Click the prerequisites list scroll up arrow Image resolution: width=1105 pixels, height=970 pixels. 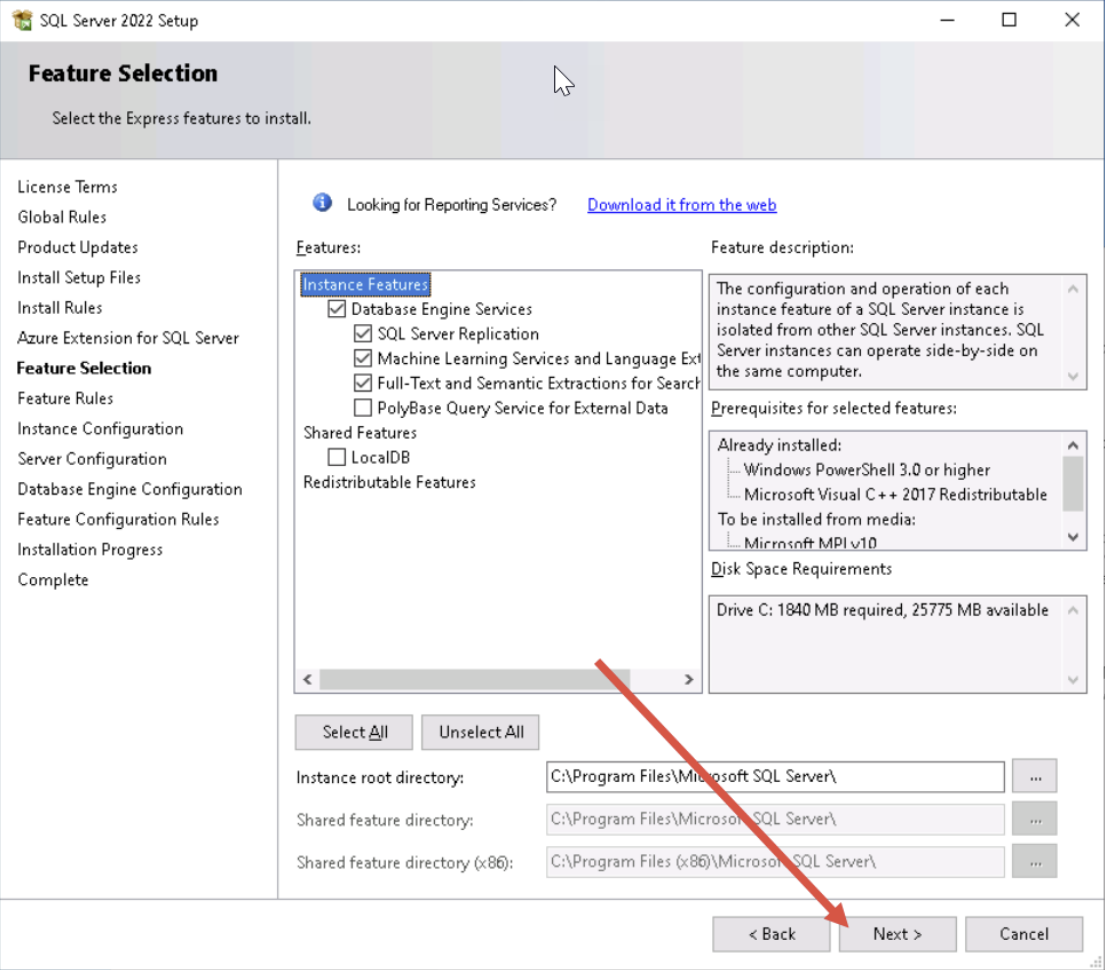(1073, 445)
